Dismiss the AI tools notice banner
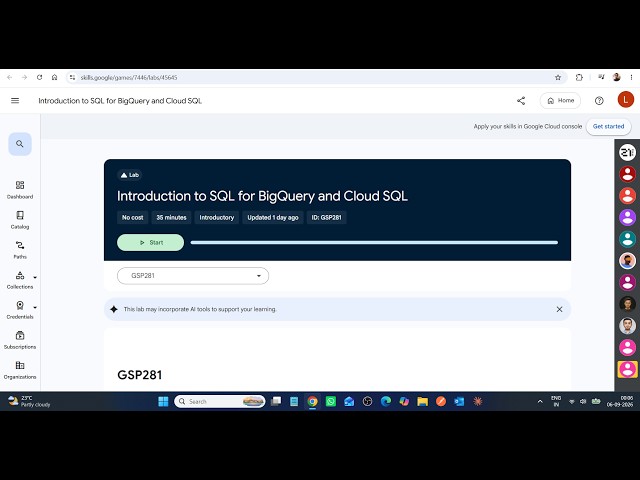Viewport: 640px width, 480px height. point(559,309)
